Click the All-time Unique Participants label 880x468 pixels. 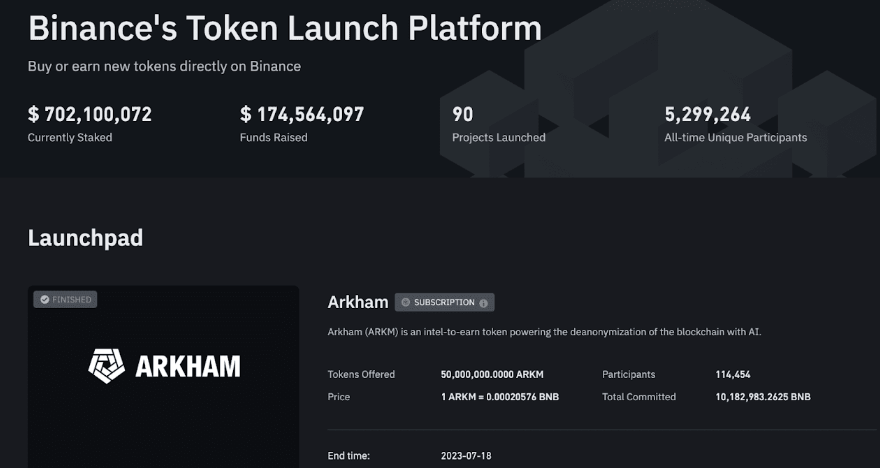tap(736, 137)
